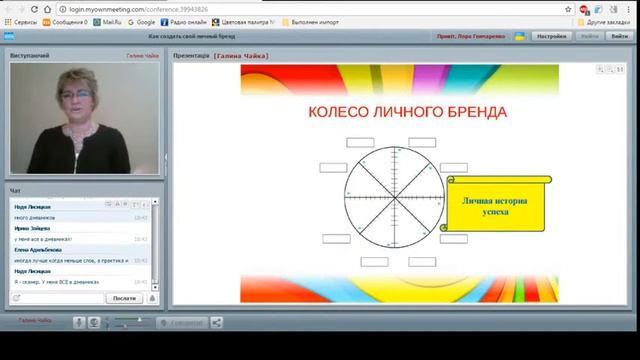Open the Цветовая палитра bookmark

pyautogui.click(x=244, y=22)
